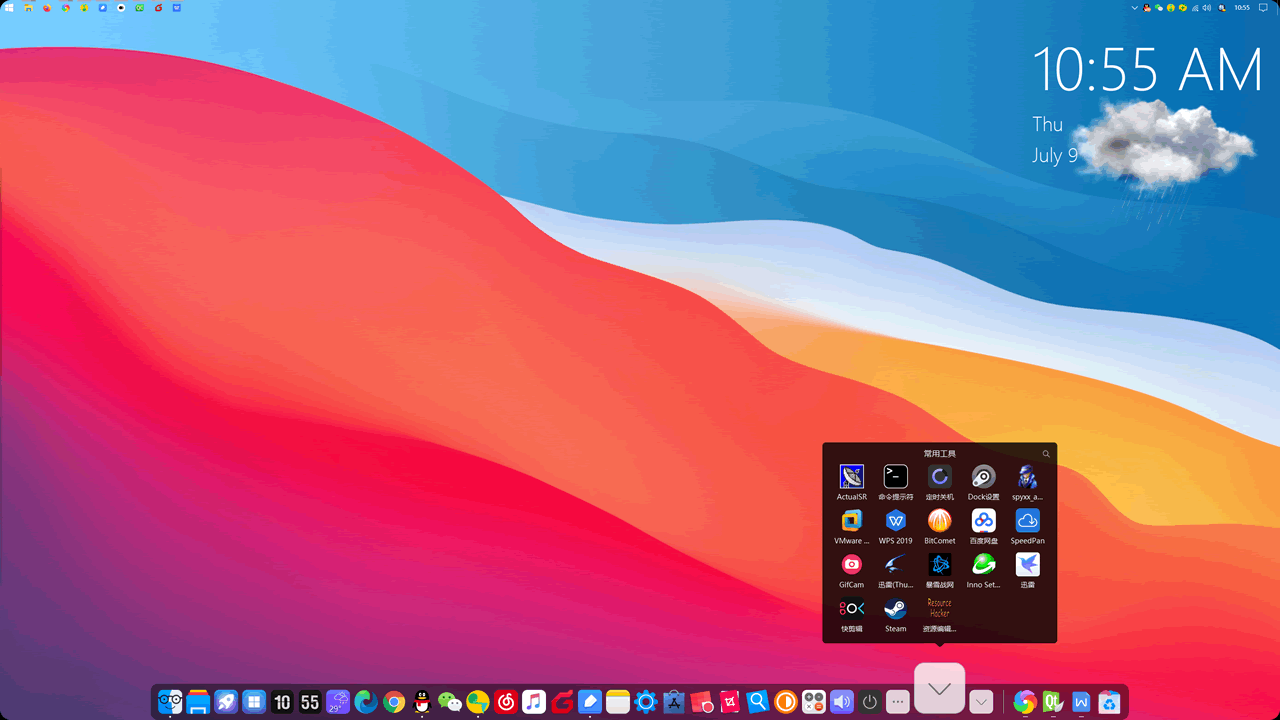
Task: Expand the small chevron folder in dock
Action: (981, 702)
